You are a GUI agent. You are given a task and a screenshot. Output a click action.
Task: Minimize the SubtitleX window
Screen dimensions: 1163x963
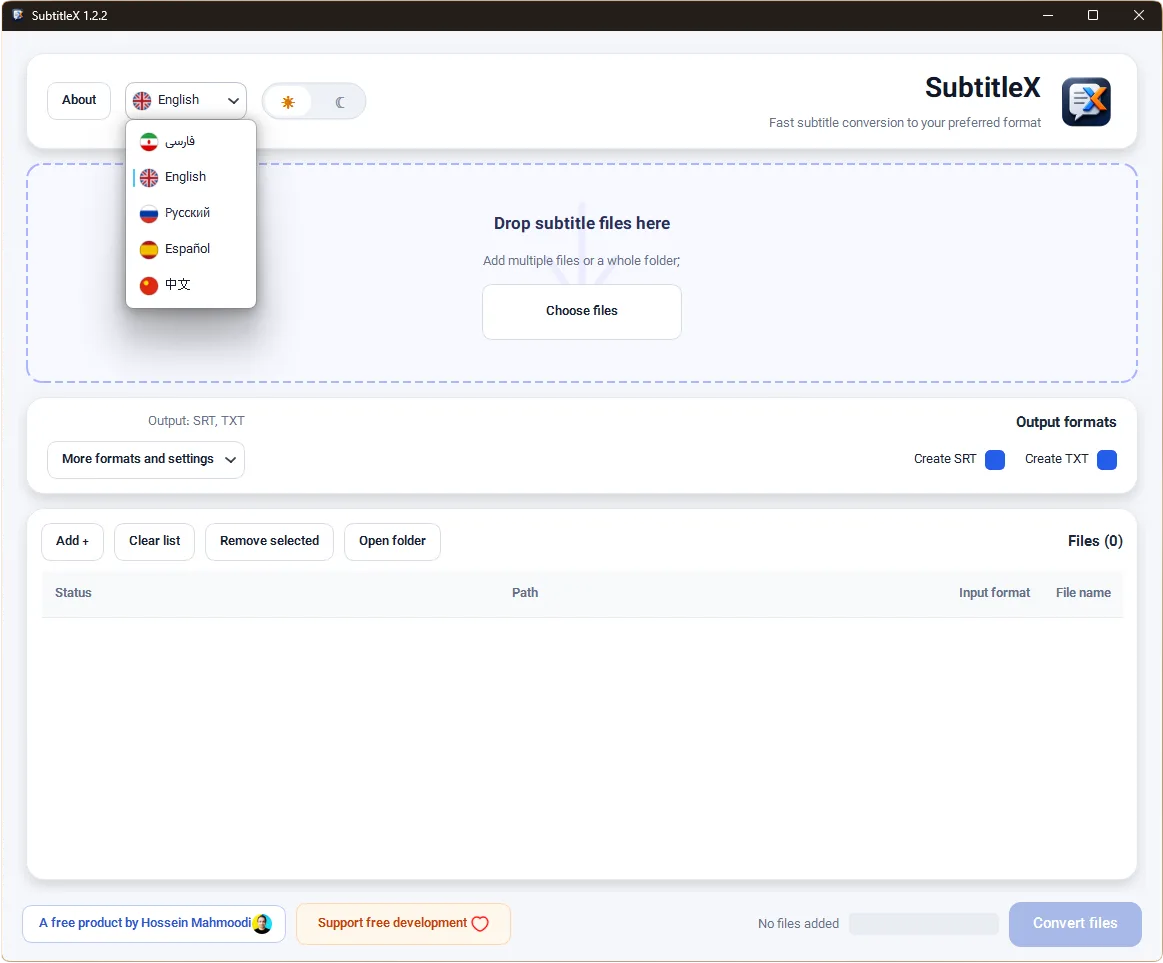pos(1047,15)
